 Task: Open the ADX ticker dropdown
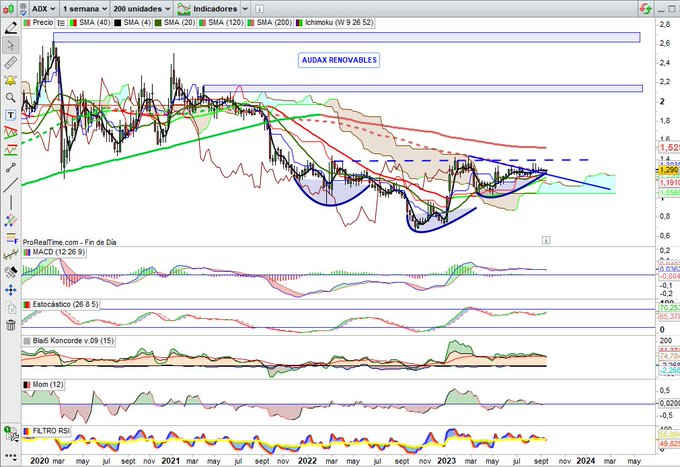coord(44,9)
